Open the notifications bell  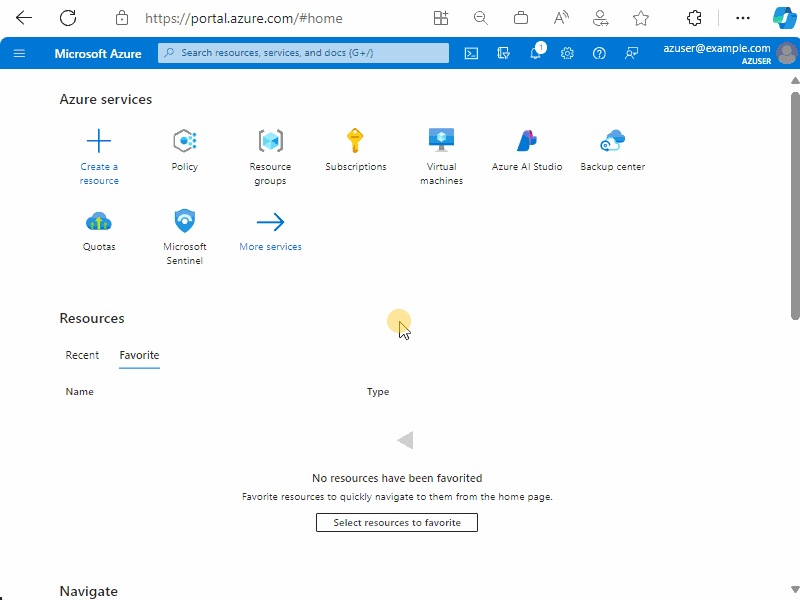click(536, 53)
